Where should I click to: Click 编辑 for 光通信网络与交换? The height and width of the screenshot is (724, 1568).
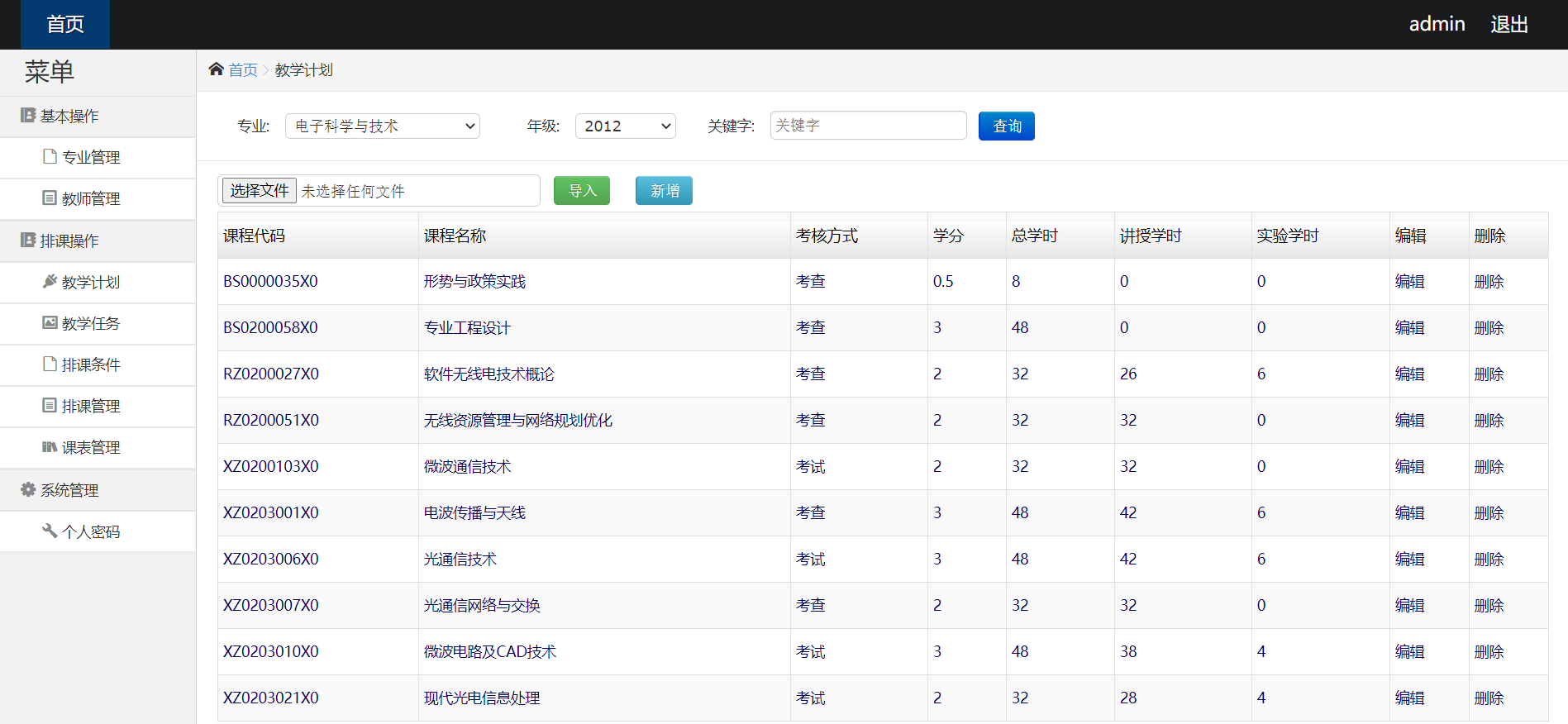[x=1409, y=606]
